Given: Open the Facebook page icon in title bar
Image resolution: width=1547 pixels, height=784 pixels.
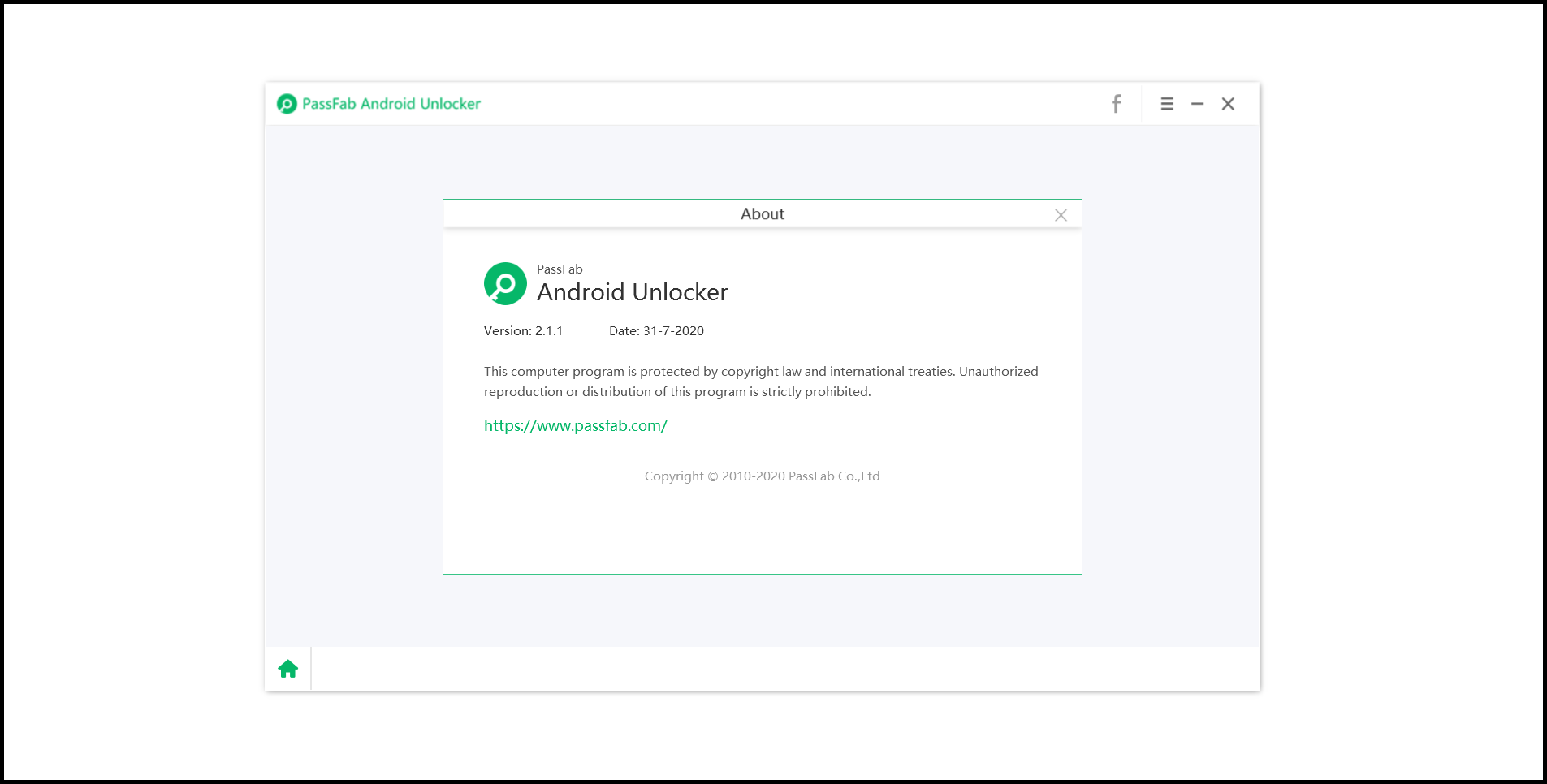Looking at the screenshot, I should [x=1116, y=104].
